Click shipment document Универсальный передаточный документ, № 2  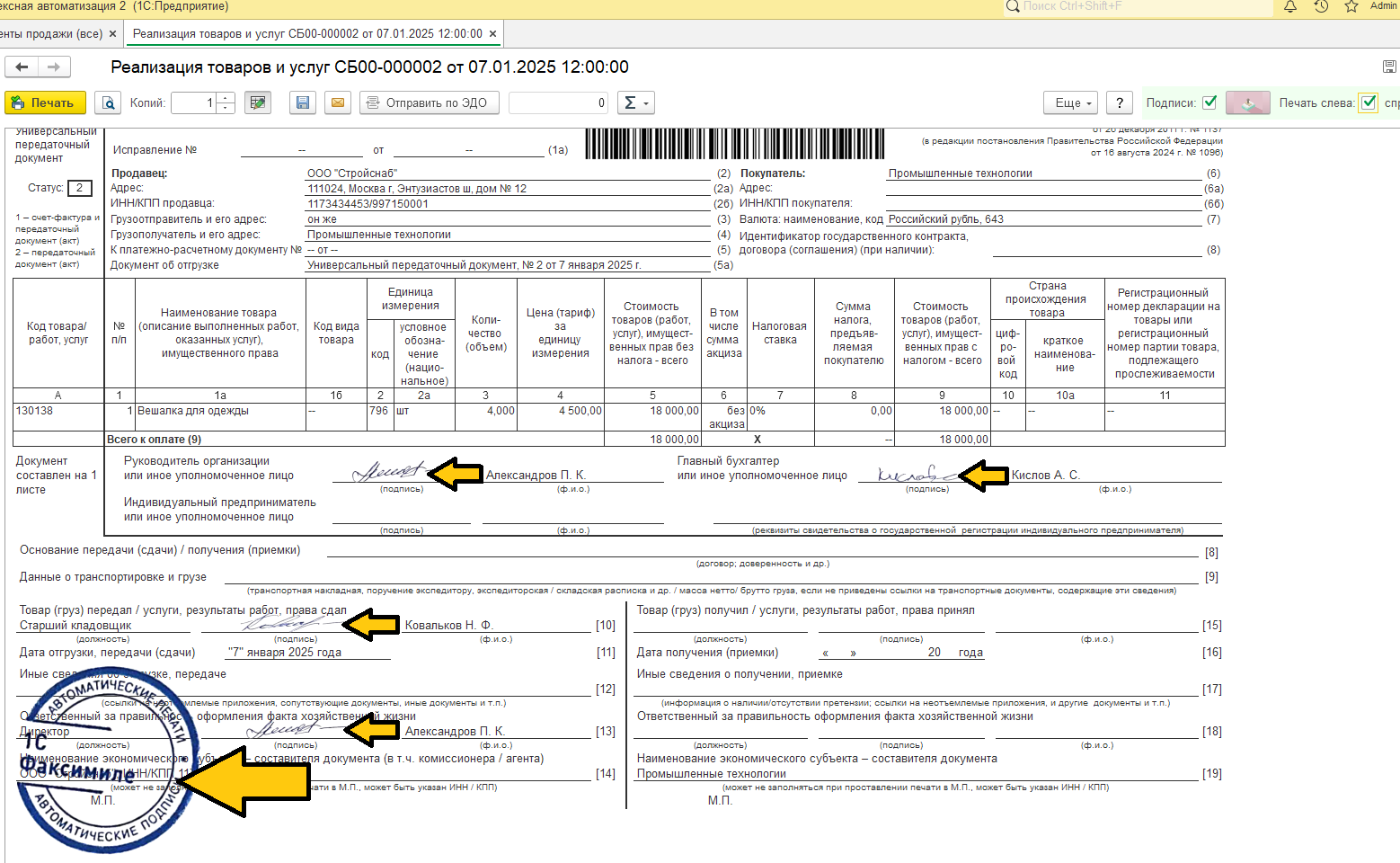[474, 265]
